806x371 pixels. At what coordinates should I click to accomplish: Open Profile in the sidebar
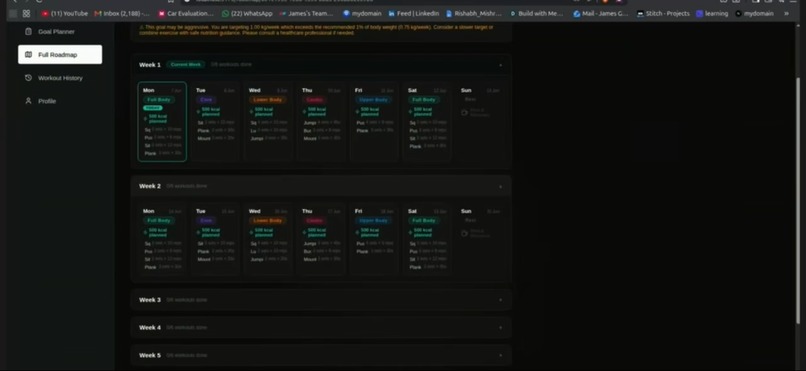60,101
